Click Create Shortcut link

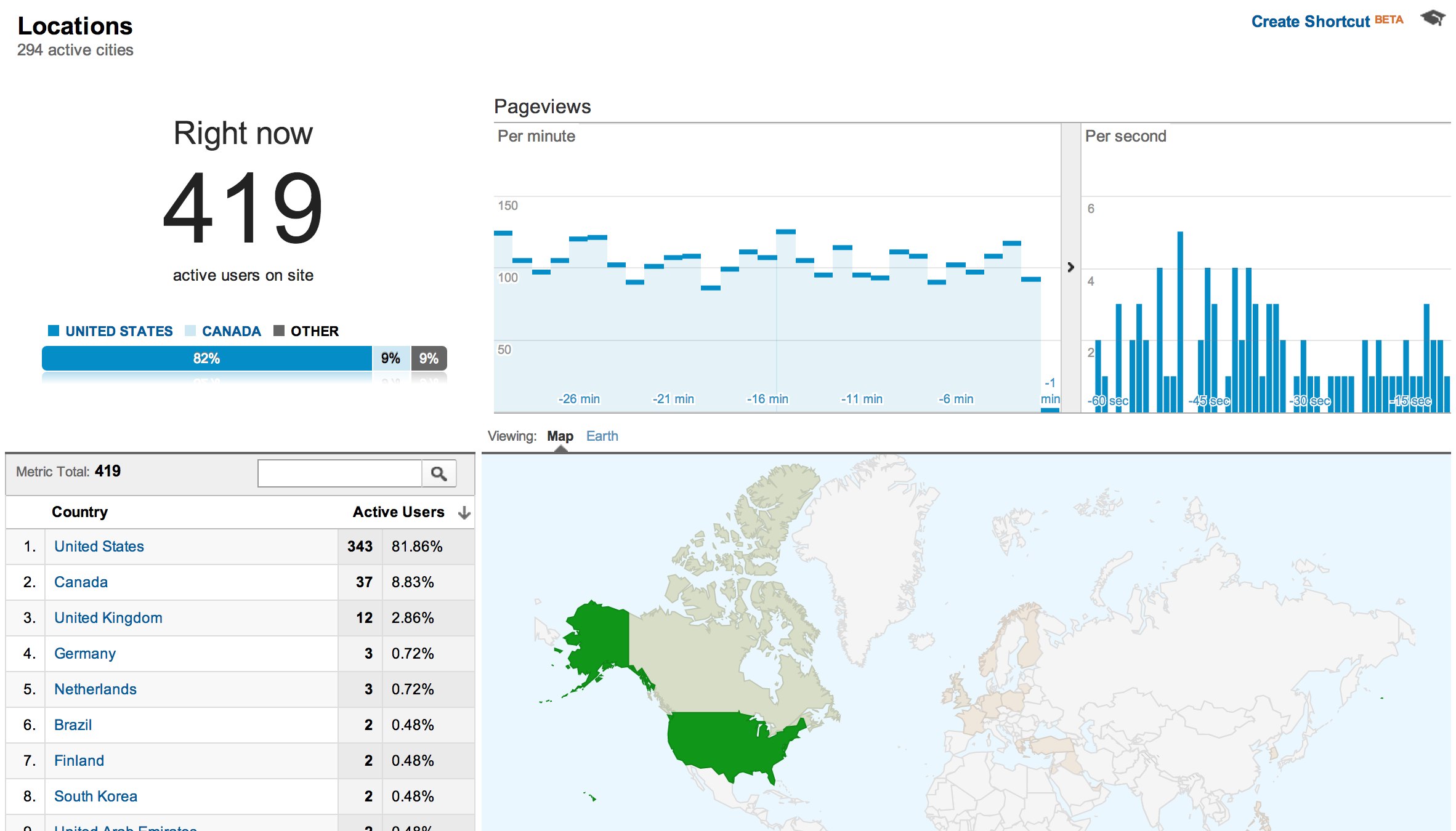coord(1310,22)
